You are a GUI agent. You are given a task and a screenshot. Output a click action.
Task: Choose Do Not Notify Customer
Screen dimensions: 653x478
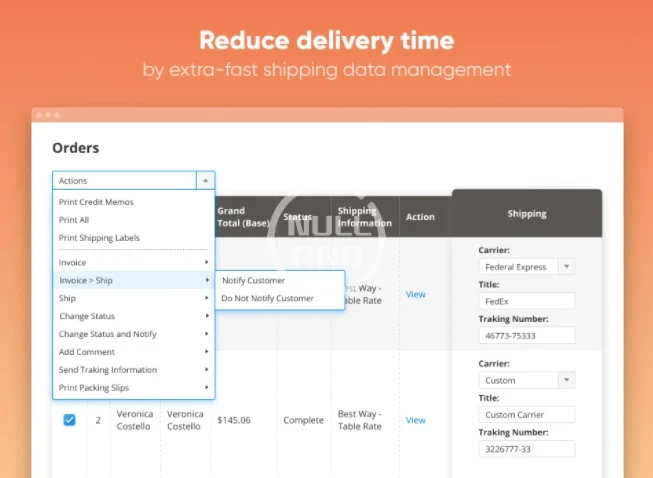click(267, 298)
